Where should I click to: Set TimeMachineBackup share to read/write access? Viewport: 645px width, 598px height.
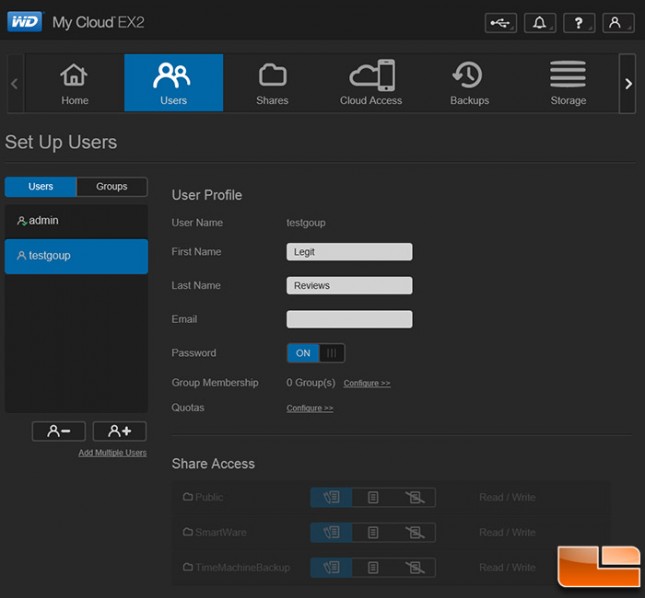click(x=331, y=568)
